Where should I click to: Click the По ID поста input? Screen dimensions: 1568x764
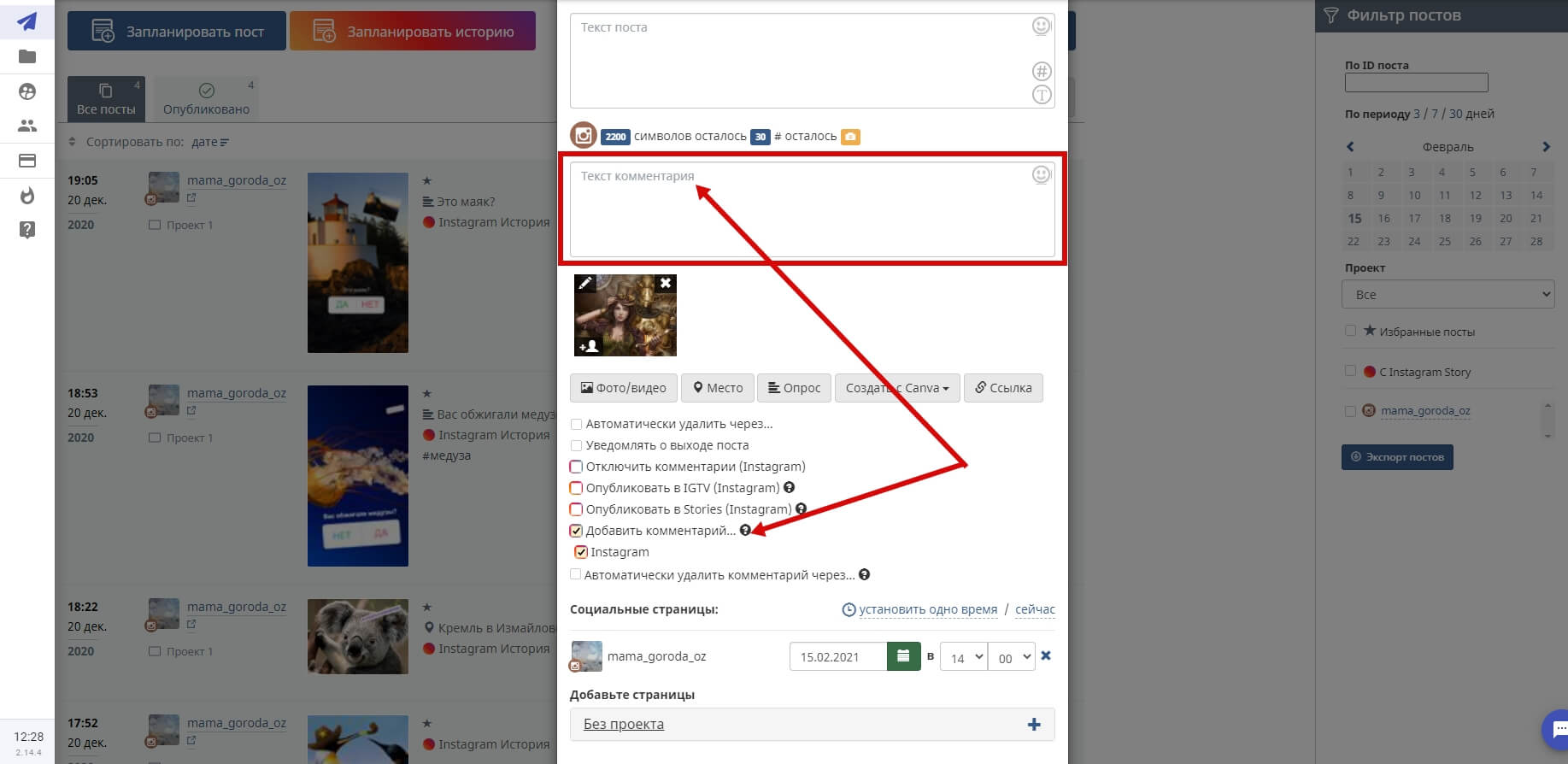pos(1416,83)
